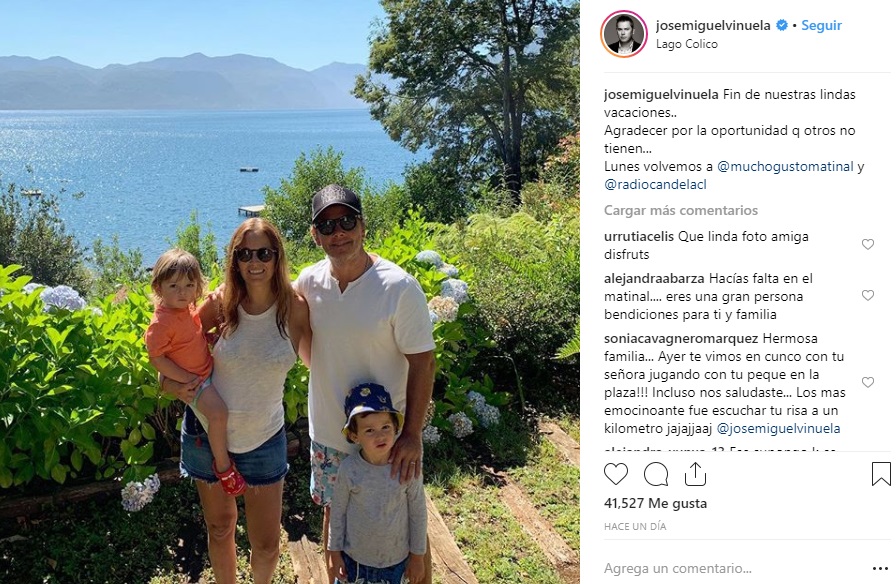Open the family vacation photo
Viewport: 896px width, 584px height.
pos(290,292)
